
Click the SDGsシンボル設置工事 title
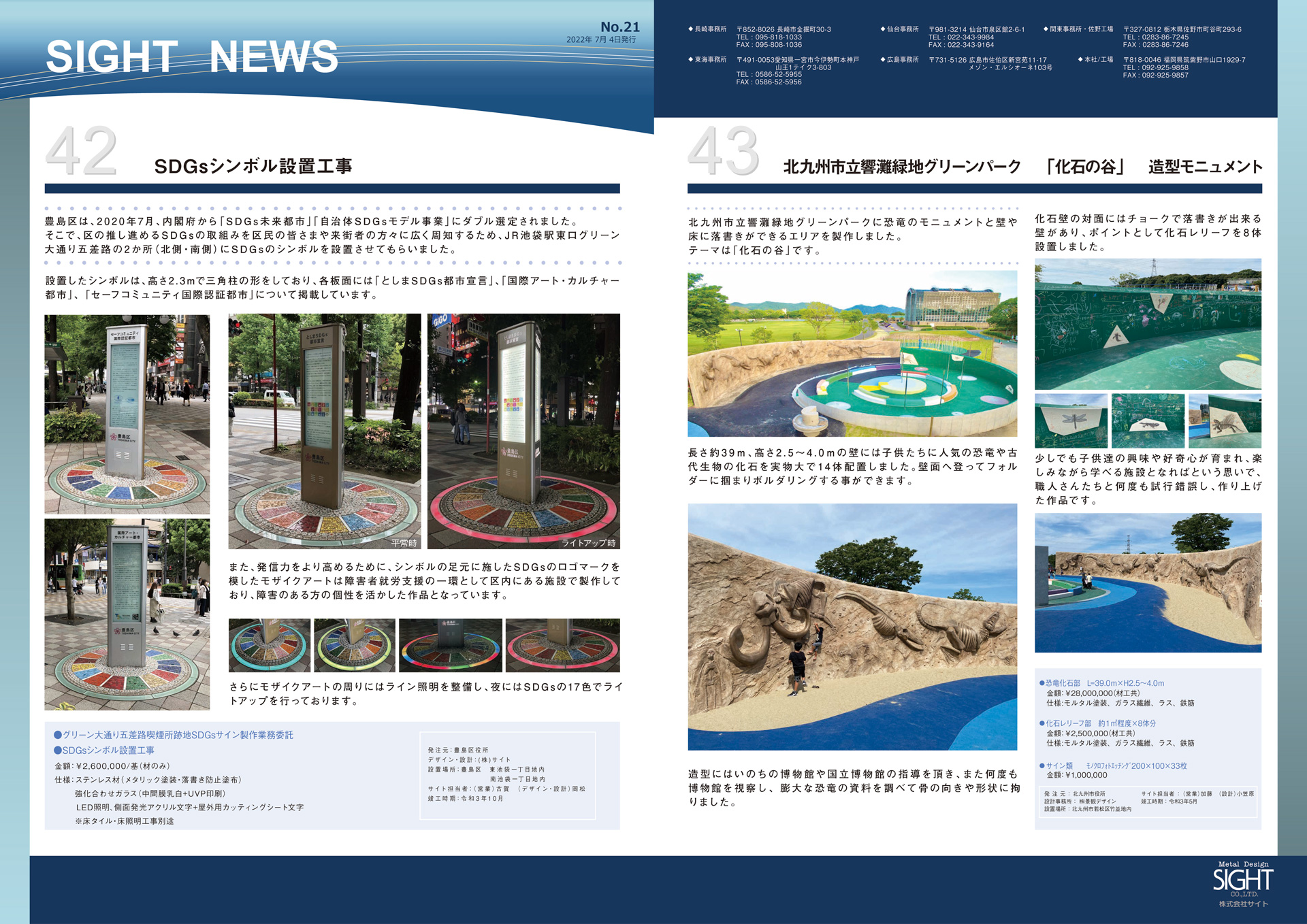(253, 166)
